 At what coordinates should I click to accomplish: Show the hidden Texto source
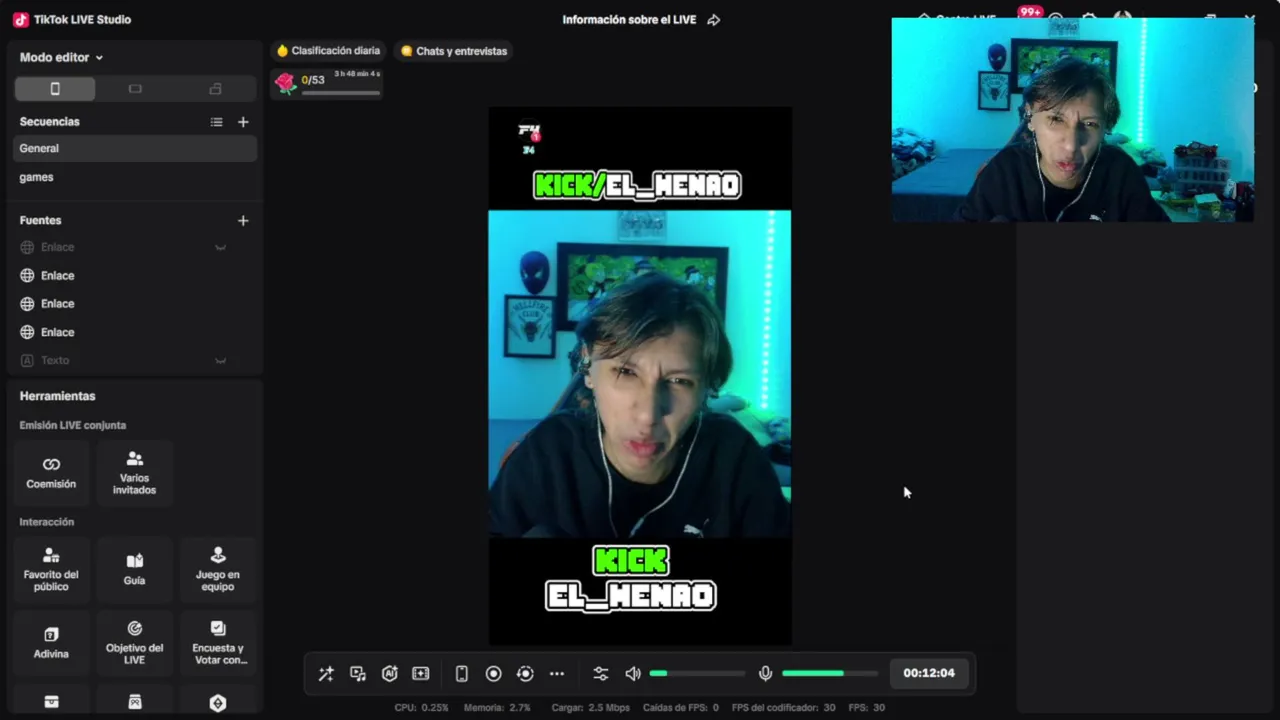coord(221,360)
